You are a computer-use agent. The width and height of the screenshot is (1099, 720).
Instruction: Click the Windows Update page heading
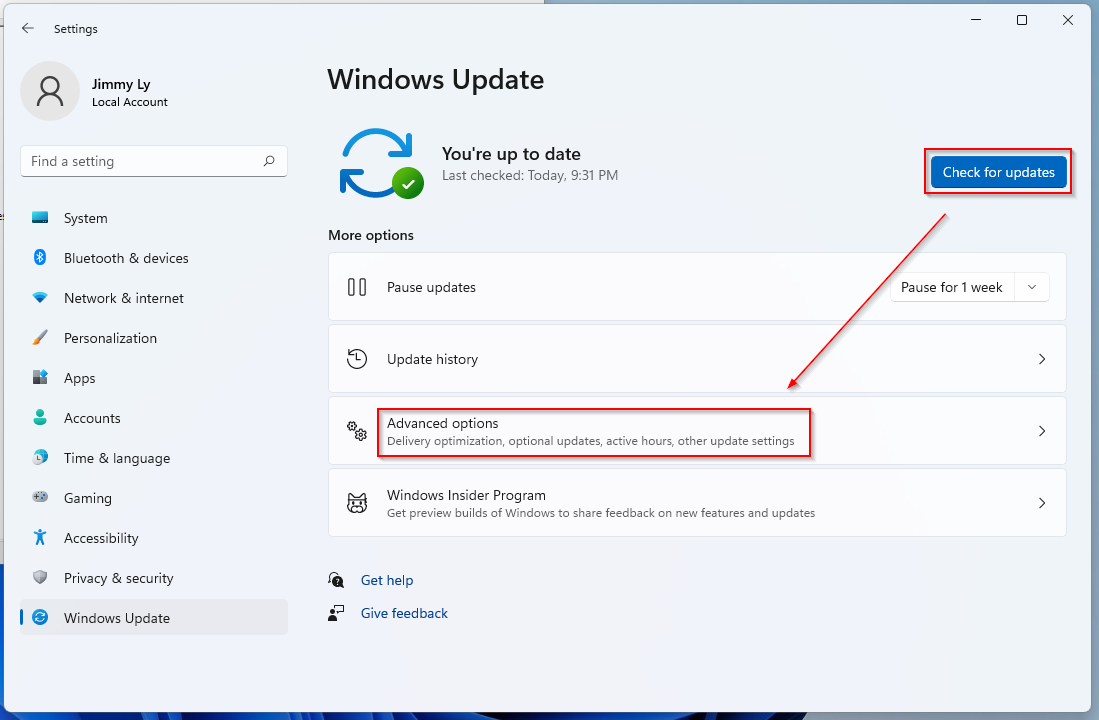click(435, 79)
